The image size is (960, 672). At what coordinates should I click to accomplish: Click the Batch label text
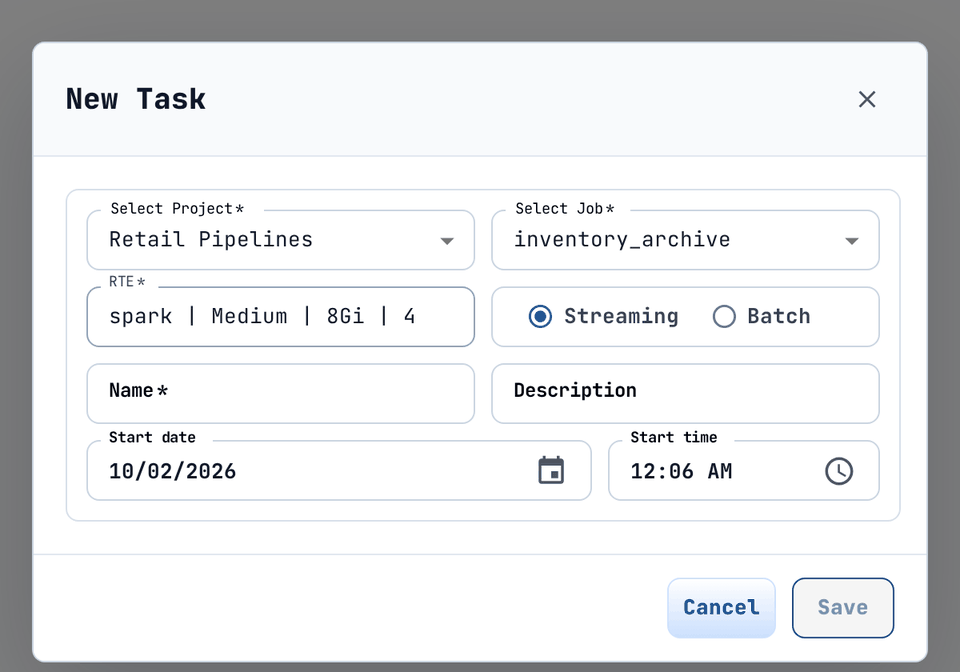click(x=779, y=316)
